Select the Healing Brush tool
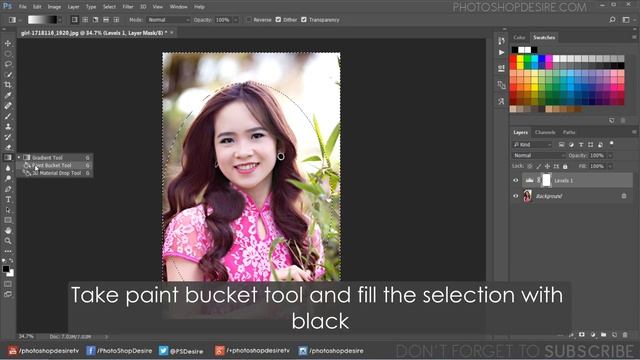The width and height of the screenshot is (640, 360). [8, 106]
